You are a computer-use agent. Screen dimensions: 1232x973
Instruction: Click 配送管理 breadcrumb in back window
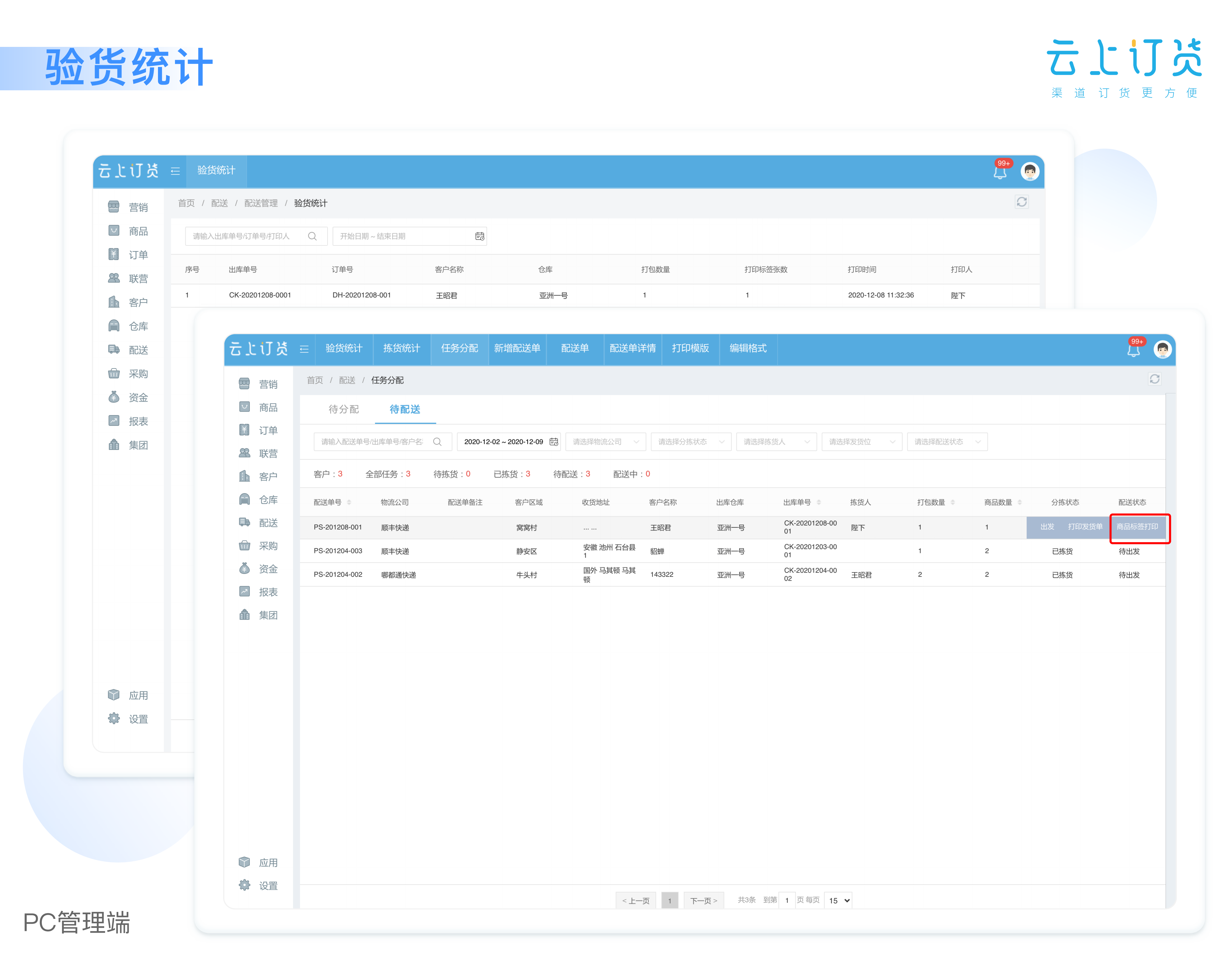point(261,203)
